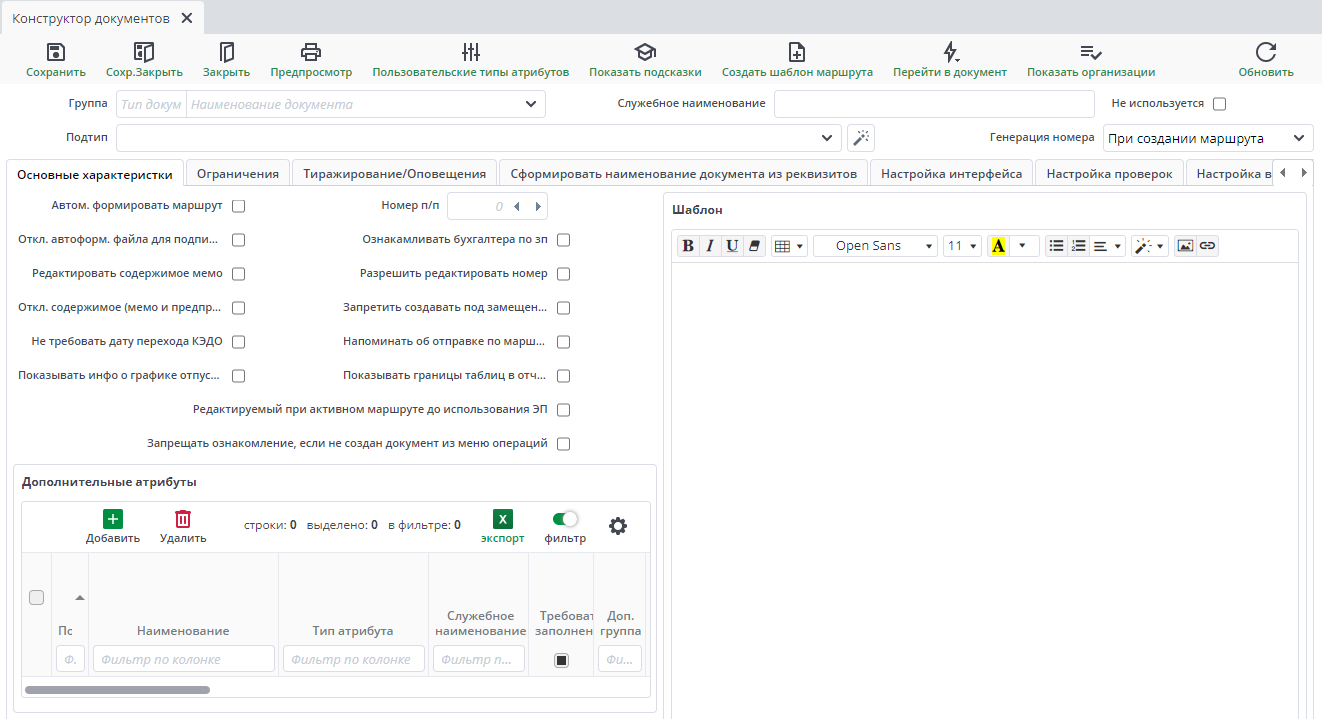Open print preview via Предпросмотр icon
1322x719 pixels.
311,53
